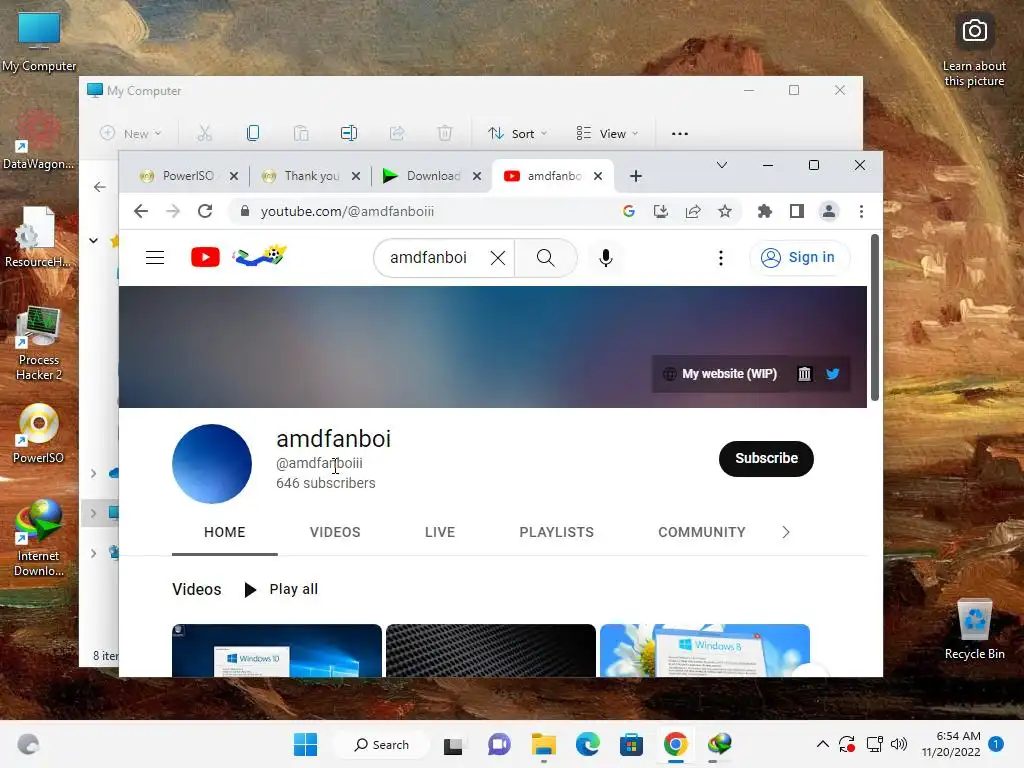Bookmark this page with the star icon
1024x768 pixels.
point(725,211)
